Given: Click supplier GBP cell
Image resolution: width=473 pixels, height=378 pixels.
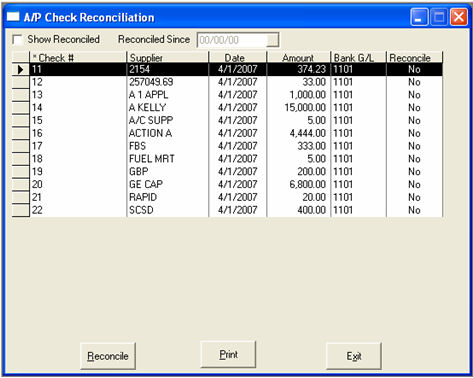Looking at the screenshot, I should point(168,172).
